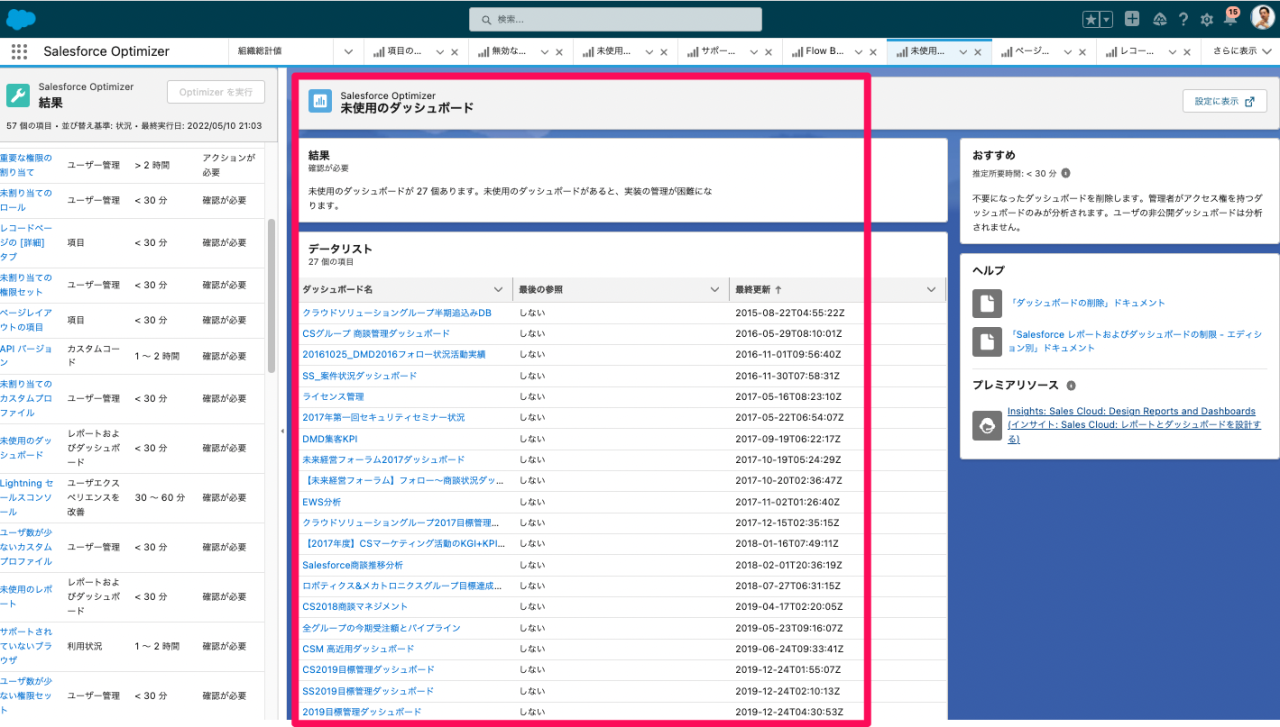Open the SS_案件状況ダッシュボード link

click(x=359, y=376)
